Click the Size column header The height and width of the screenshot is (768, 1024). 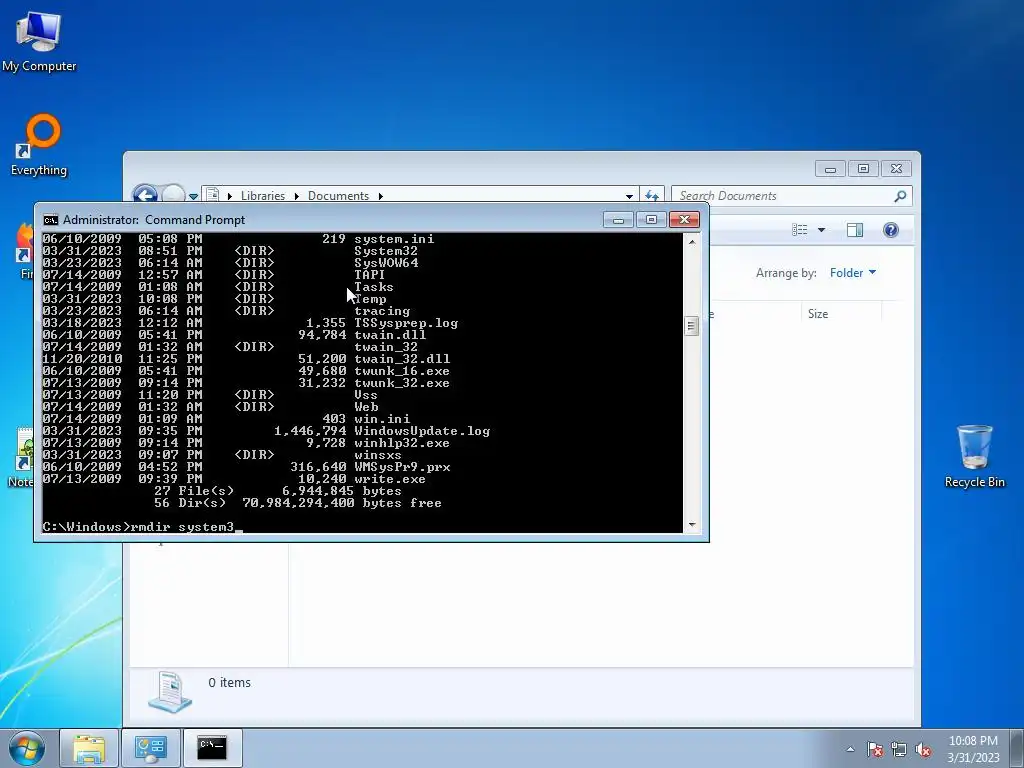(818, 313)
